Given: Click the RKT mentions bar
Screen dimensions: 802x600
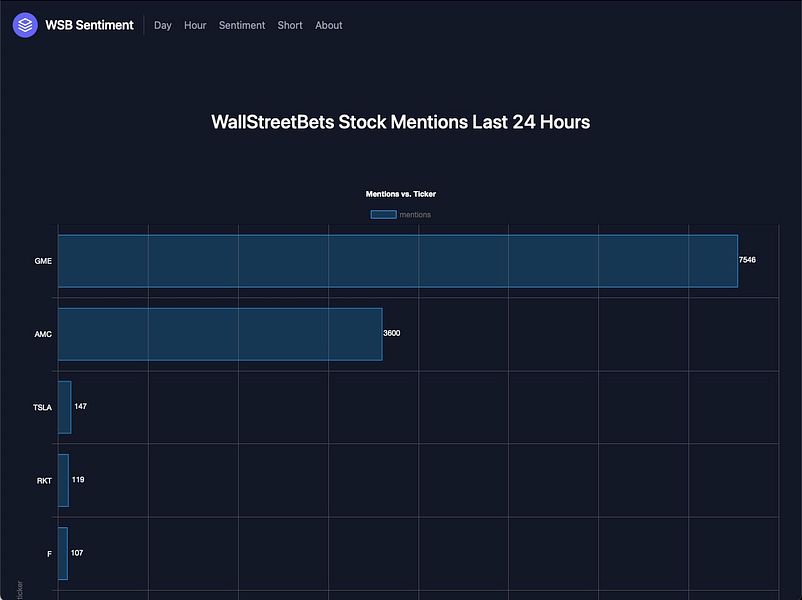Looking at the screenshot, I should pos(64,480).
